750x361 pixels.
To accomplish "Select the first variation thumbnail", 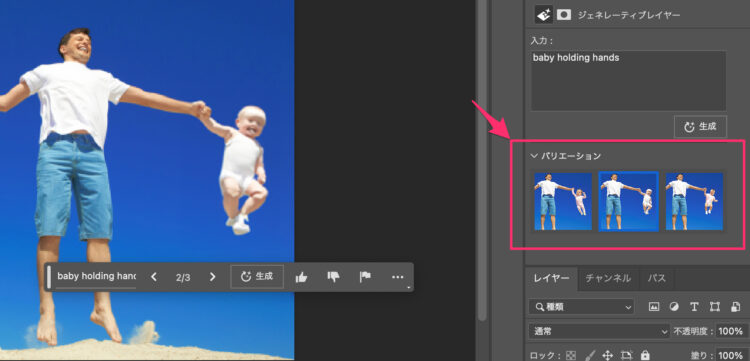I will coord(562,201).
